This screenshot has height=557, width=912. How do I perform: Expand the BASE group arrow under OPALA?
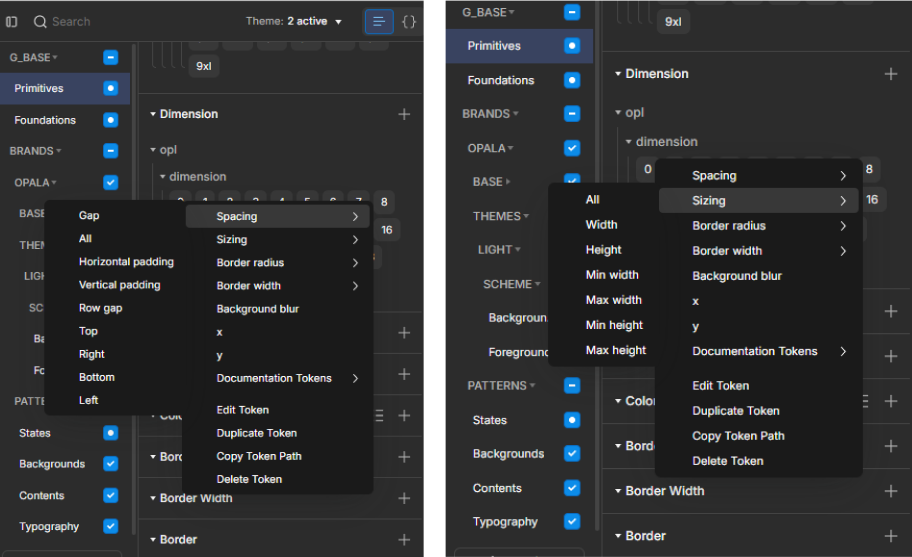508,182
